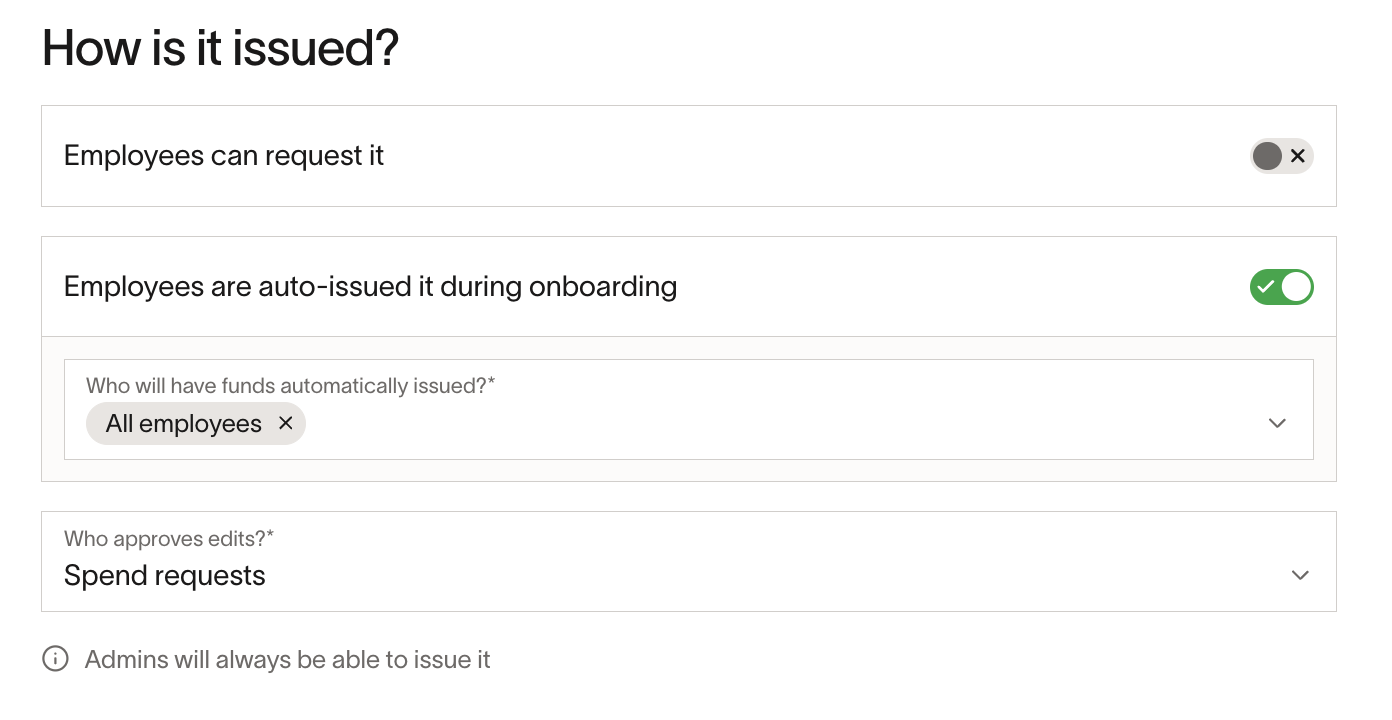The width and height of the screenshot is (1392, 720).
Task: Focus the Who will have funds issued field
Action: pyautogui.click(x=688, y=410)
